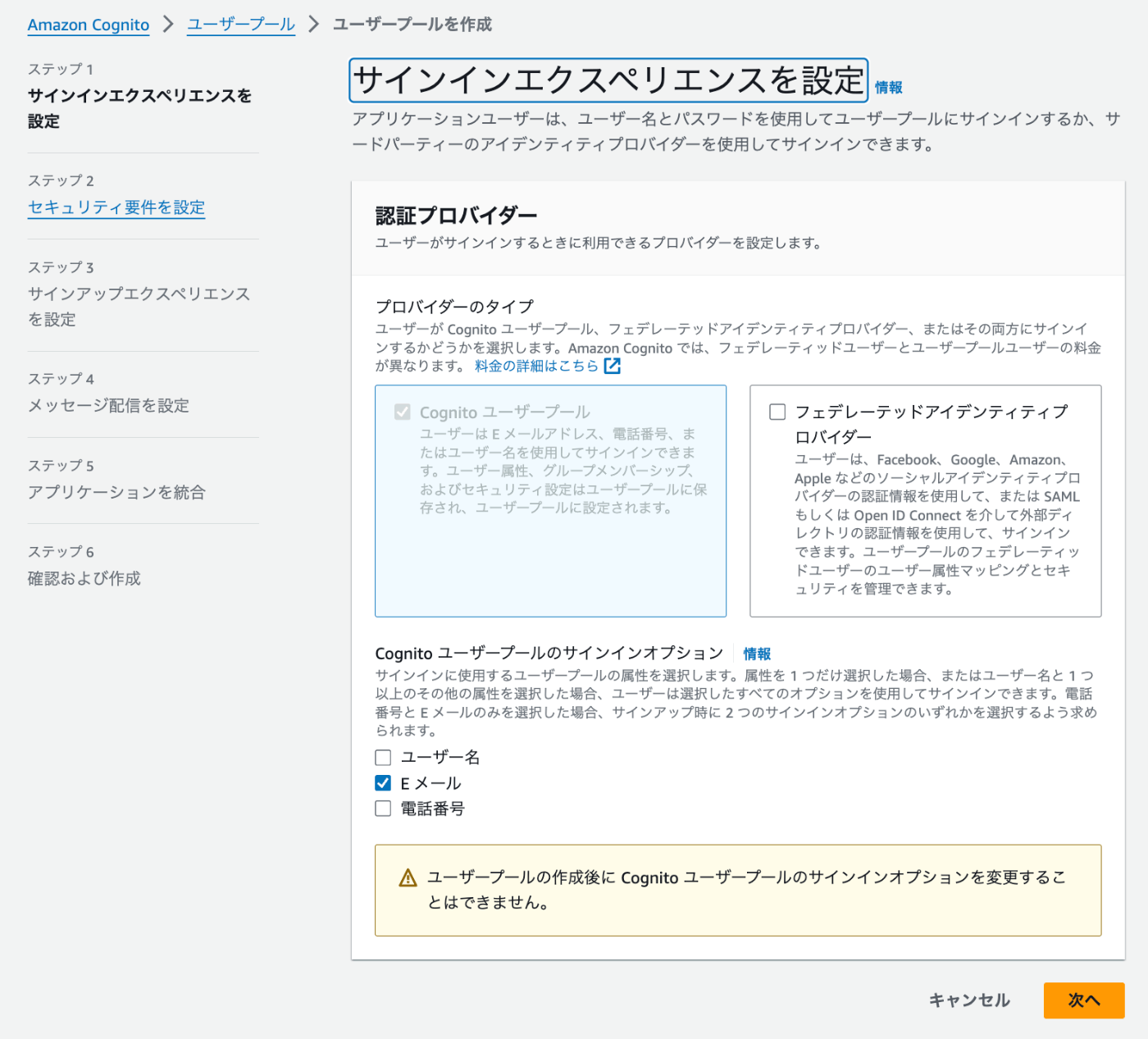Select step 5 アプリケーションを統合
The image size is (1148, 1039).
(x=116, y=492)
